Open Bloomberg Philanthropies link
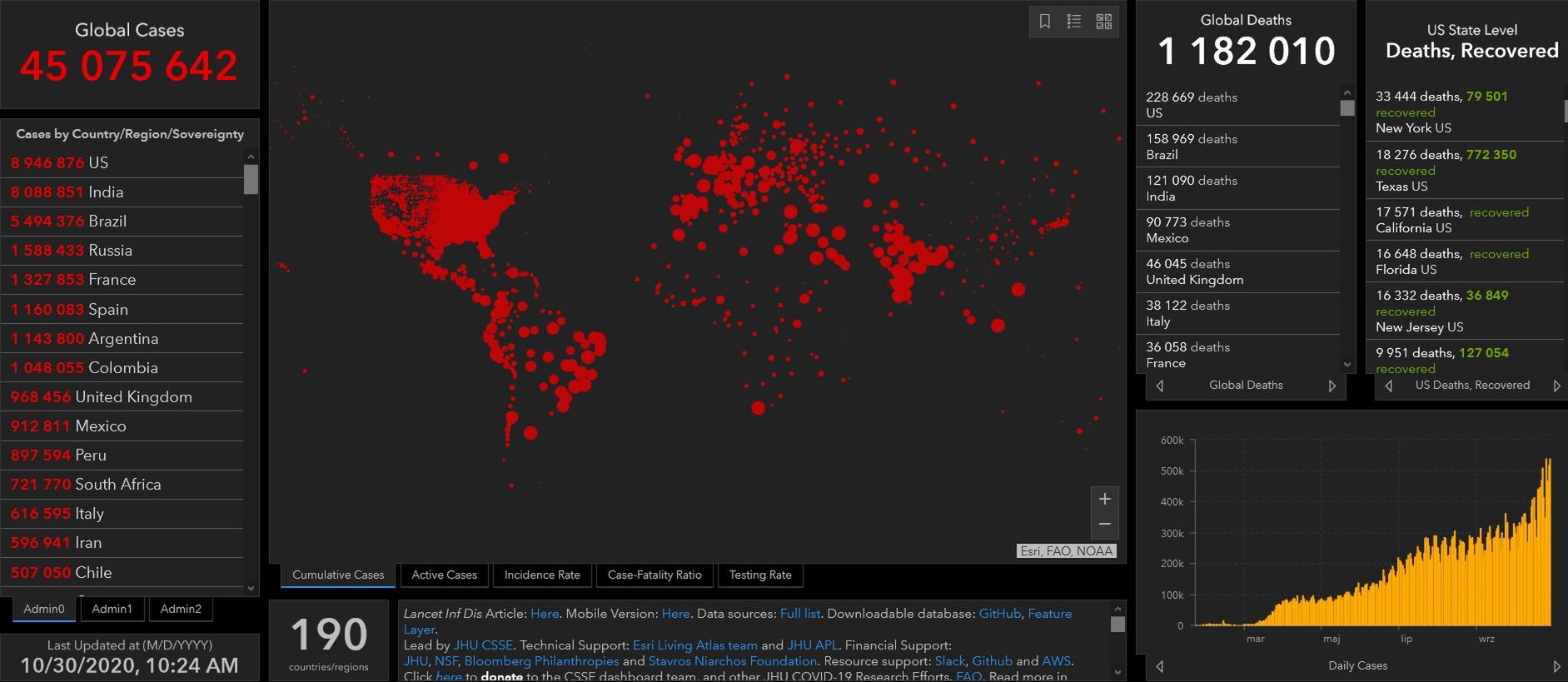Image resolution: width=1568 pixels, height=682 pixels. (x=542, y=661)
